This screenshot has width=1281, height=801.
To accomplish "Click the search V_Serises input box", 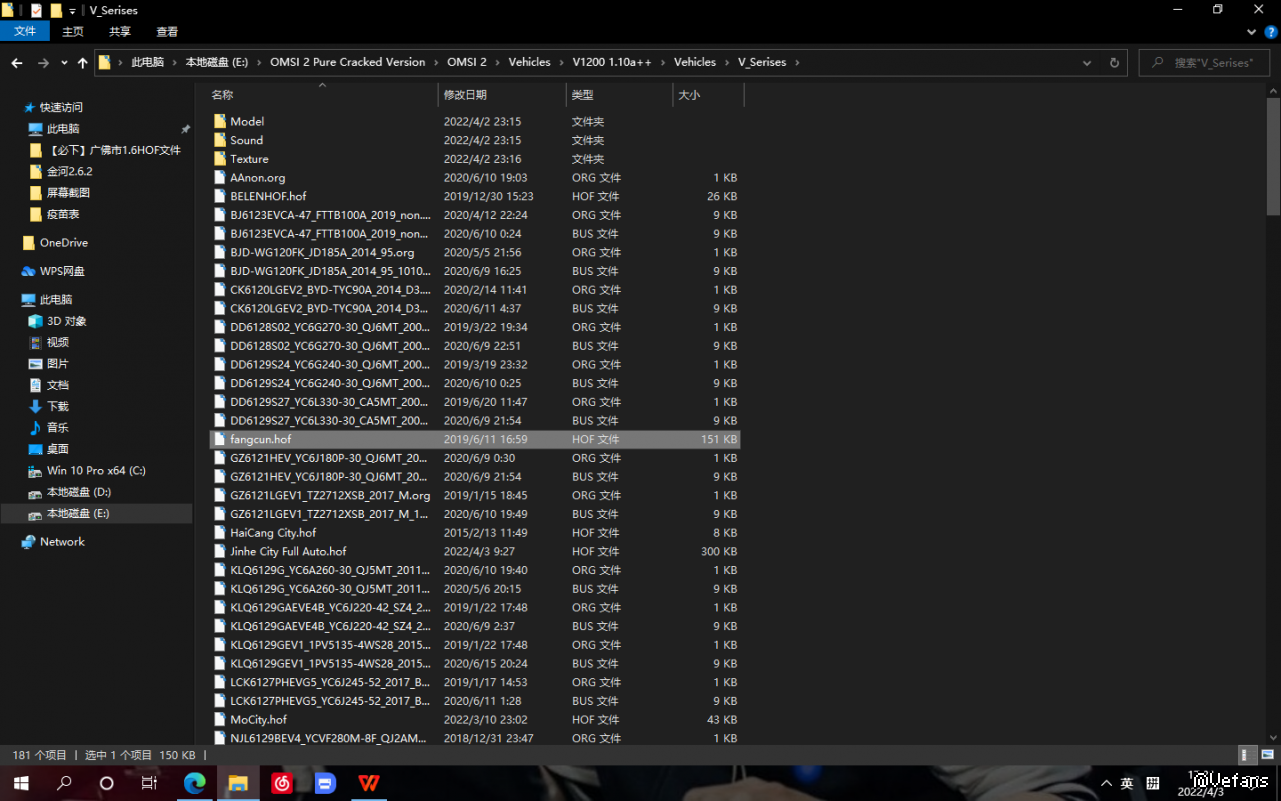I will [x=1210, y=62].
